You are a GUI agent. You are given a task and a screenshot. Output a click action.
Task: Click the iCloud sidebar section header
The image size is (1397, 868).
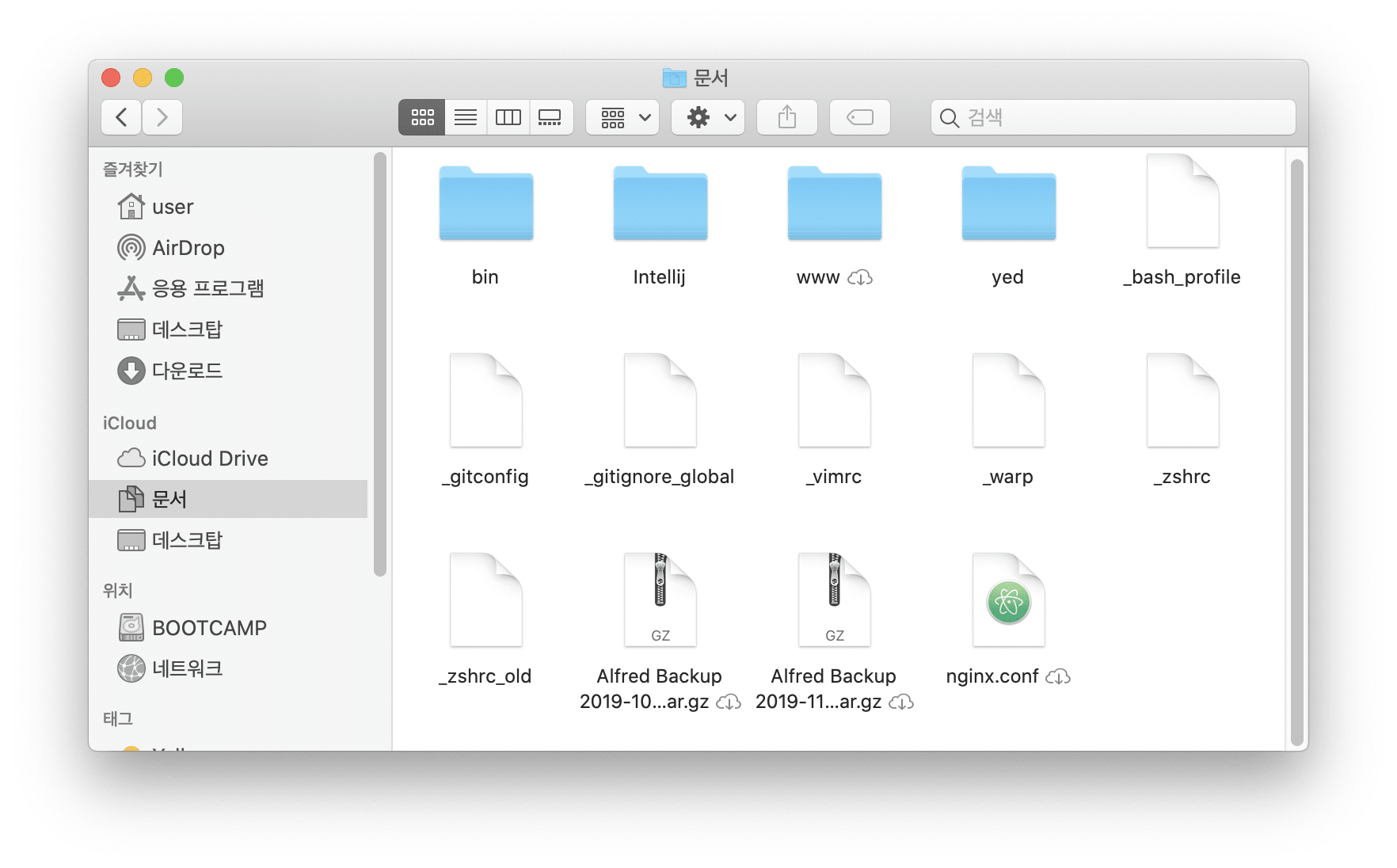pyautogui.click(x=130, y=423)
